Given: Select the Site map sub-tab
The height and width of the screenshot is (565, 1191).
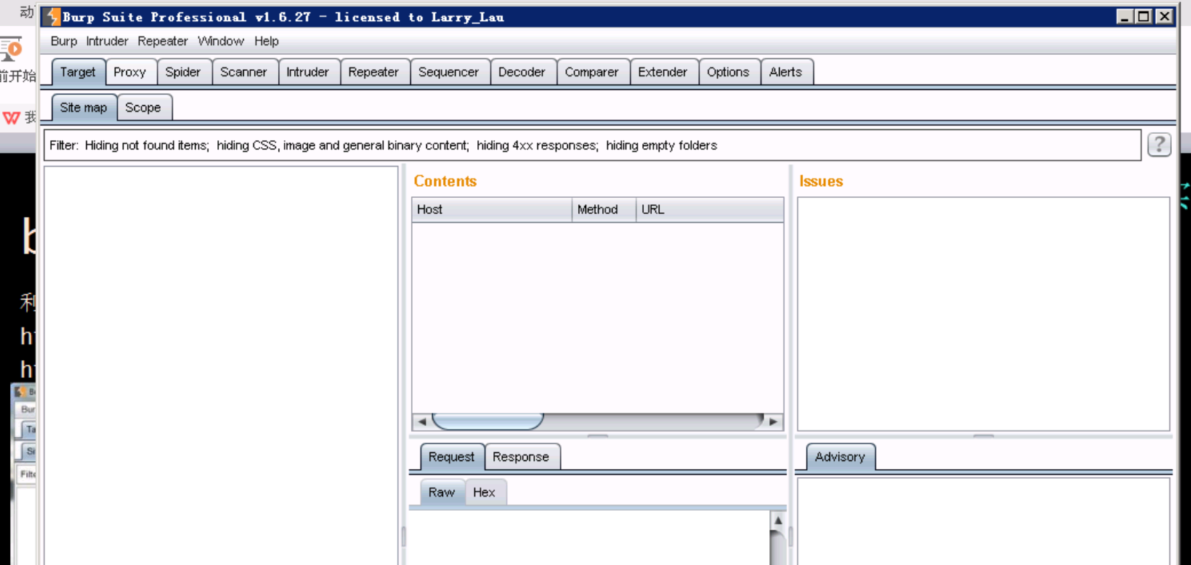Looking at the screenshot, I should 84,108.
